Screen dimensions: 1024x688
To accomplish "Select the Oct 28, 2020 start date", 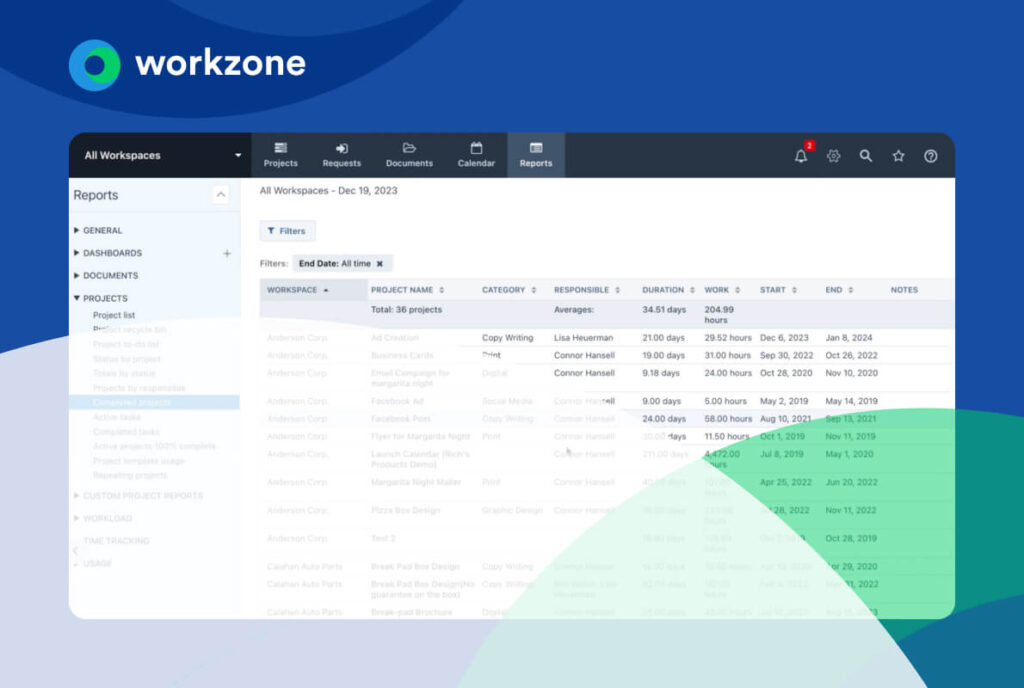I will [786, 373].
